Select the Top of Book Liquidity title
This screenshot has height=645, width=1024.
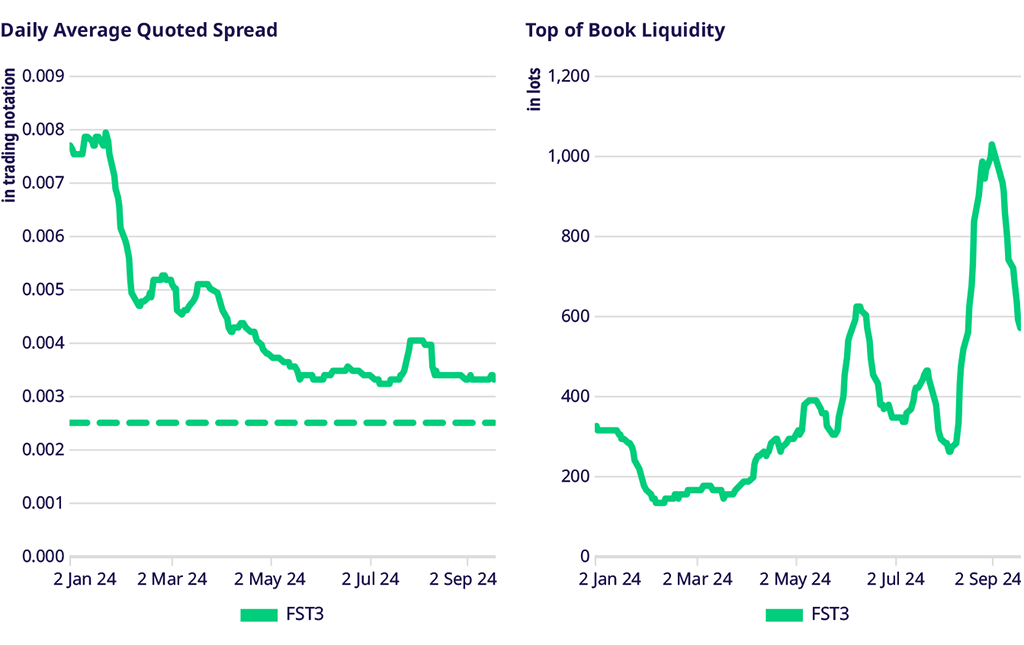pyautogui.click(x=625, y=30)
